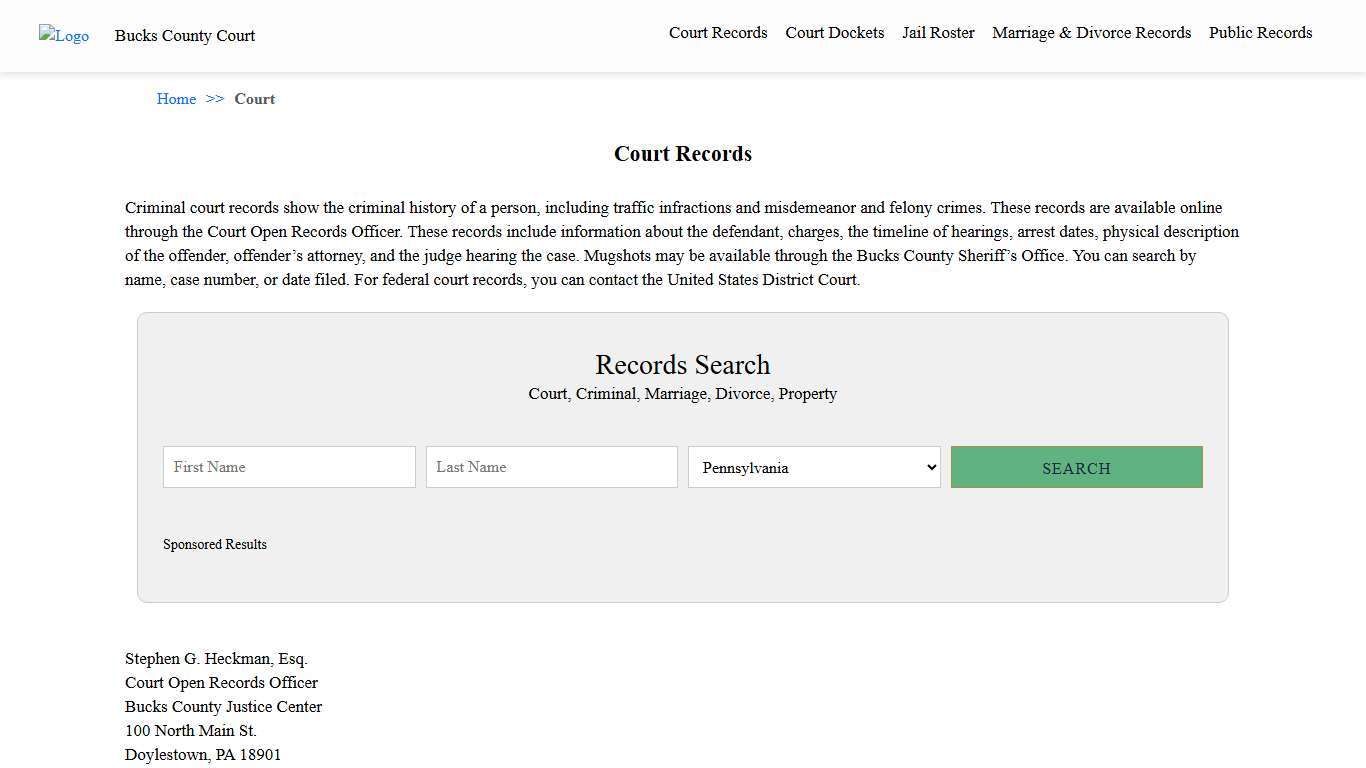Click the Bucks County Court title text
The width and height of the screenshot is (1366, 768).
[184, 35]
